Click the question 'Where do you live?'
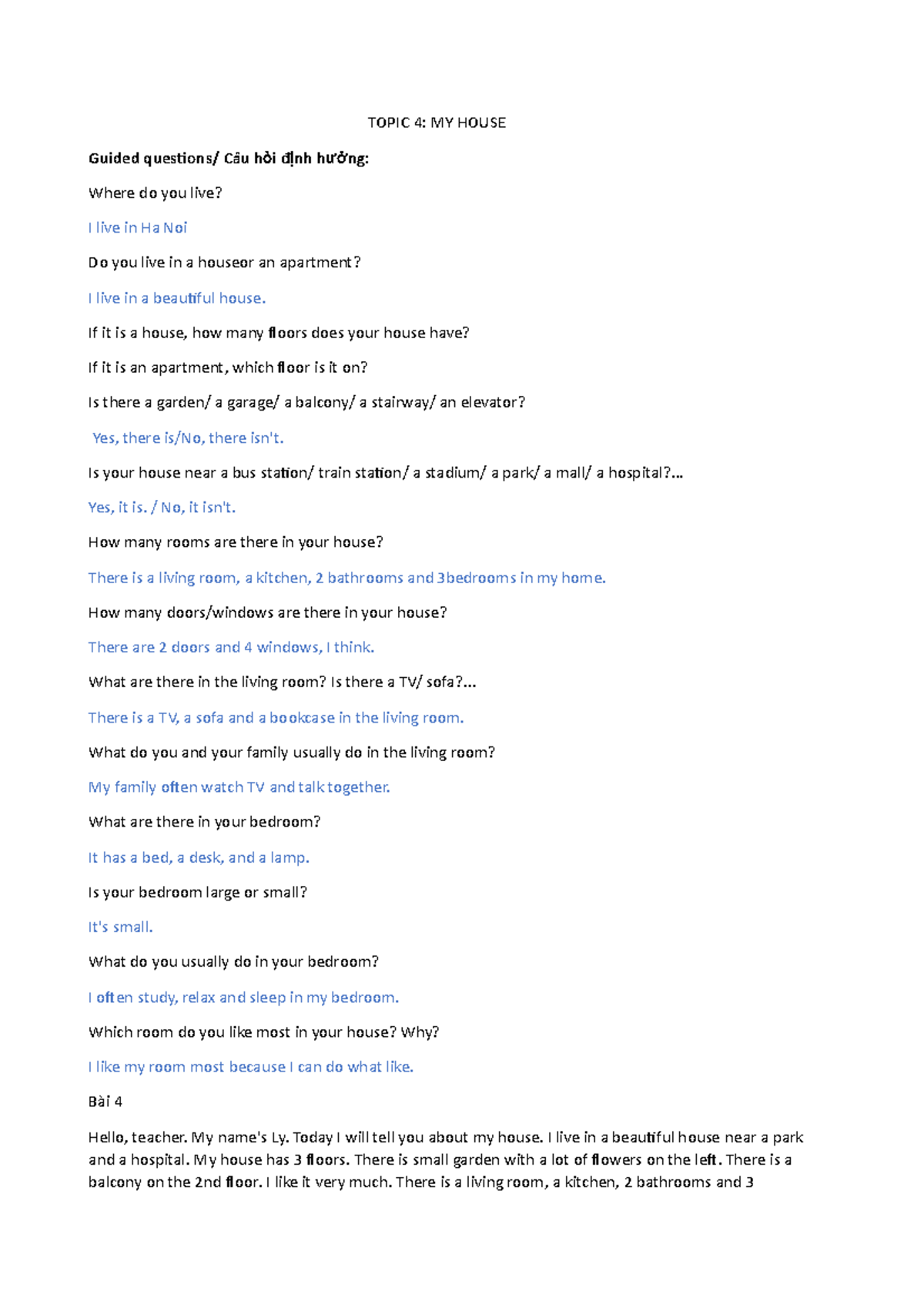924x1308 pixels. pos(155,193)
